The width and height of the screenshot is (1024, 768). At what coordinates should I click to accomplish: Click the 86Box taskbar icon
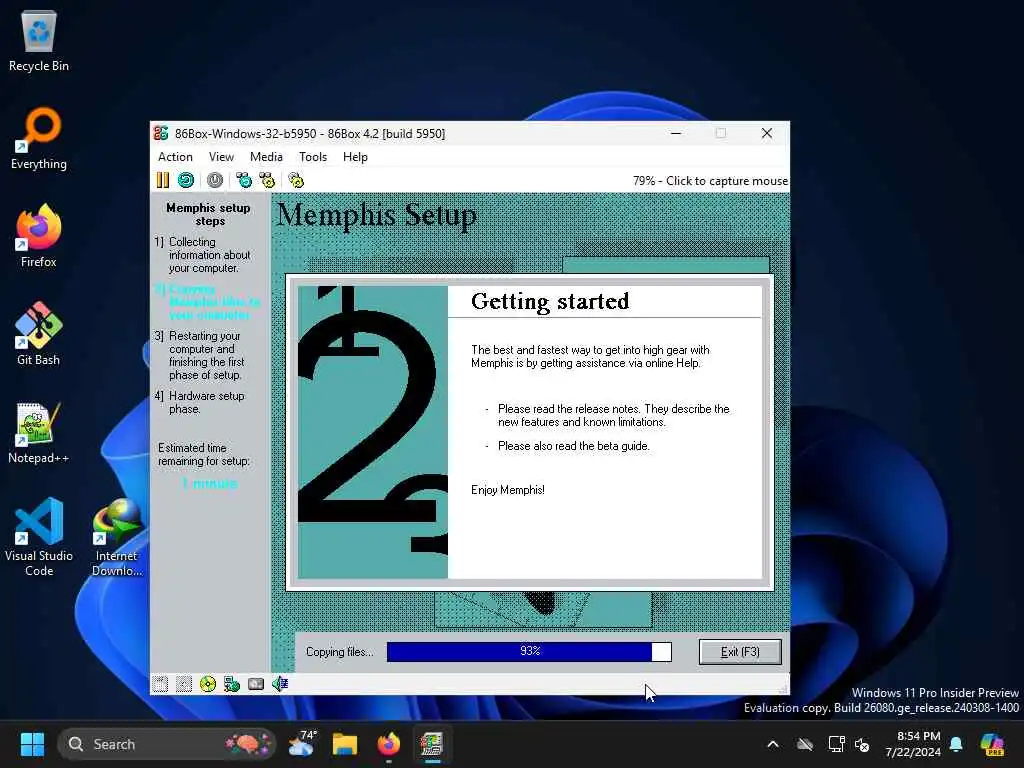(432, 744)
